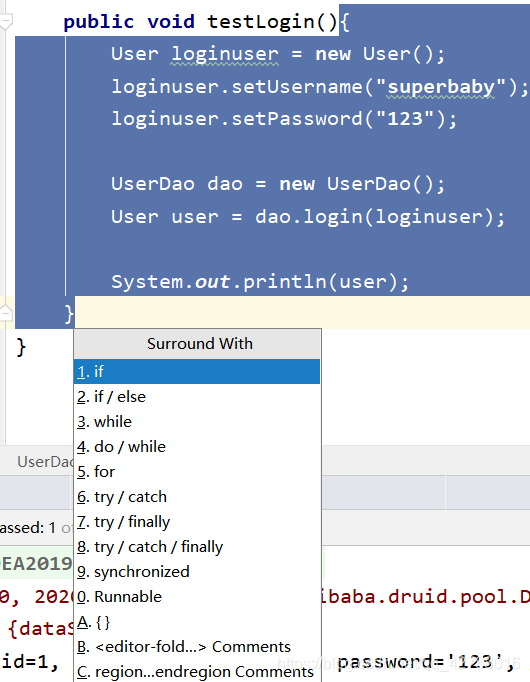
Task: Select 'try / finally' option
Action: coord(197,522)
